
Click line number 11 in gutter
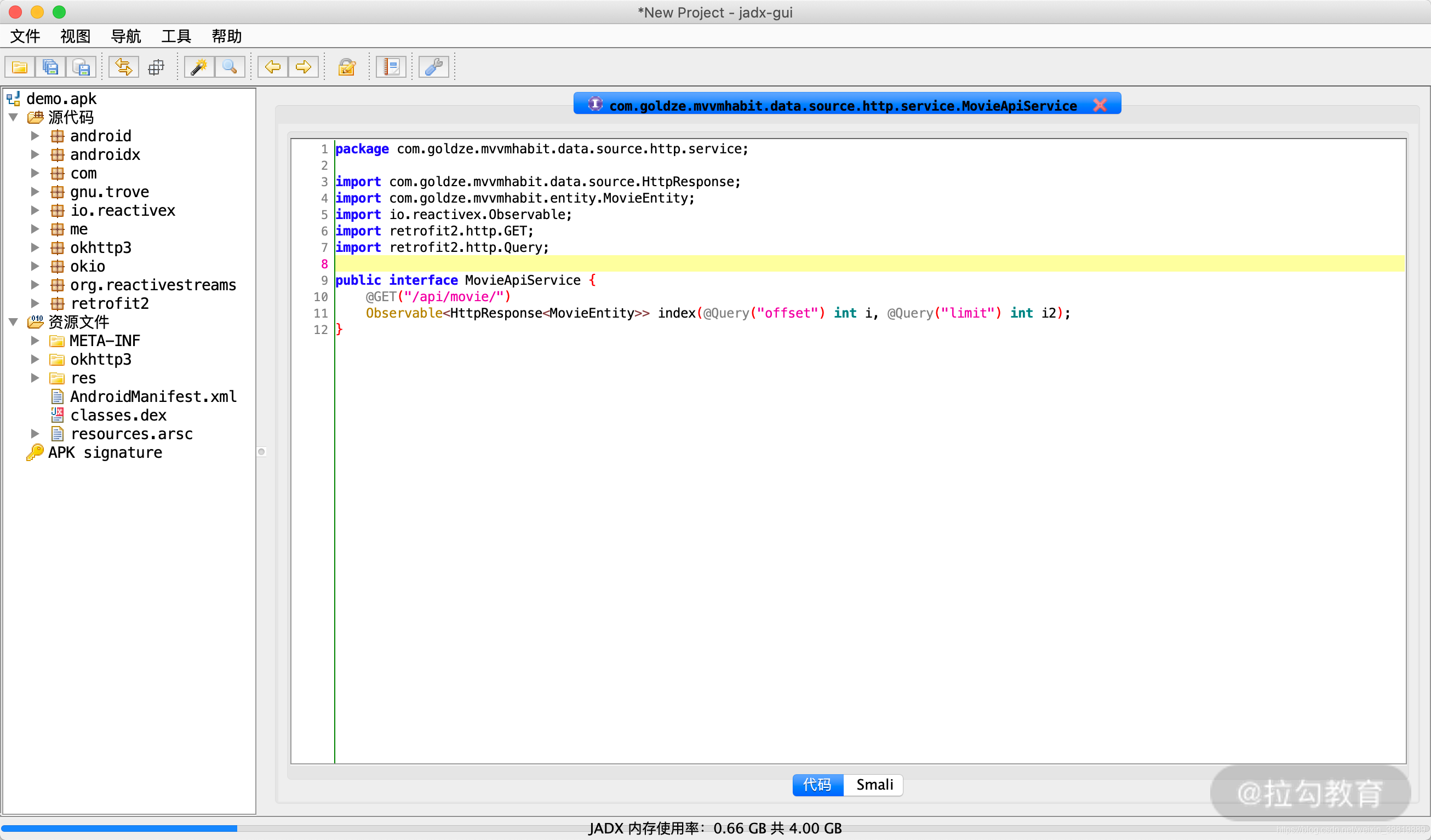point(320,313)
